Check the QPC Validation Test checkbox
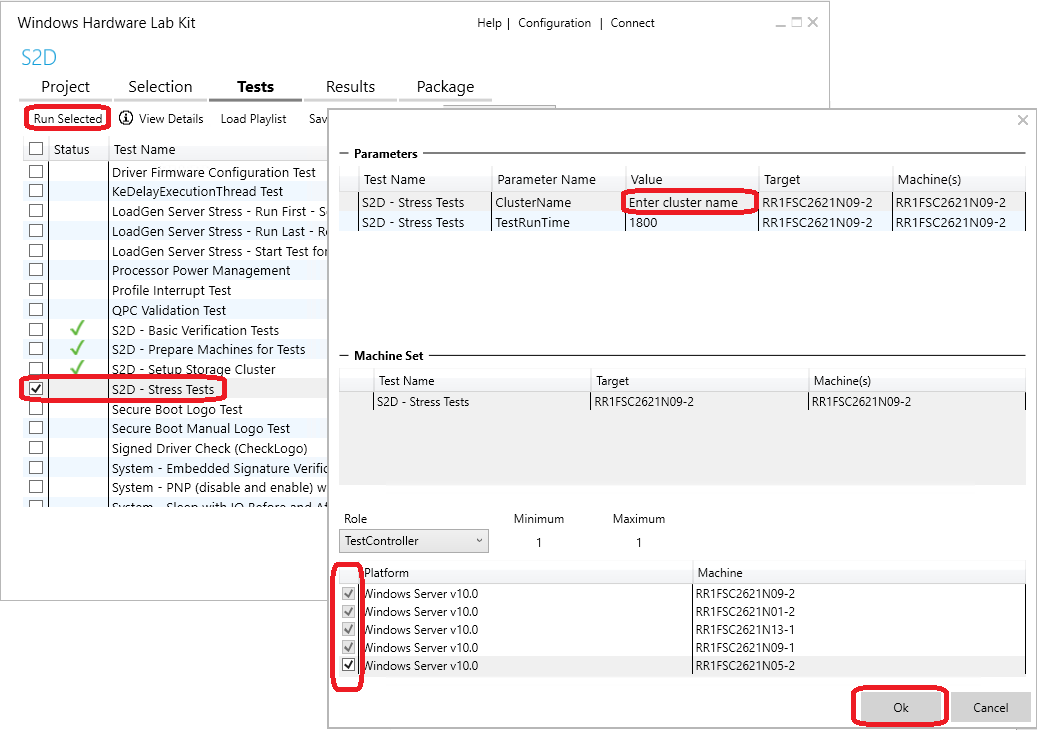 pyautogui.click(x=36, y=309)
